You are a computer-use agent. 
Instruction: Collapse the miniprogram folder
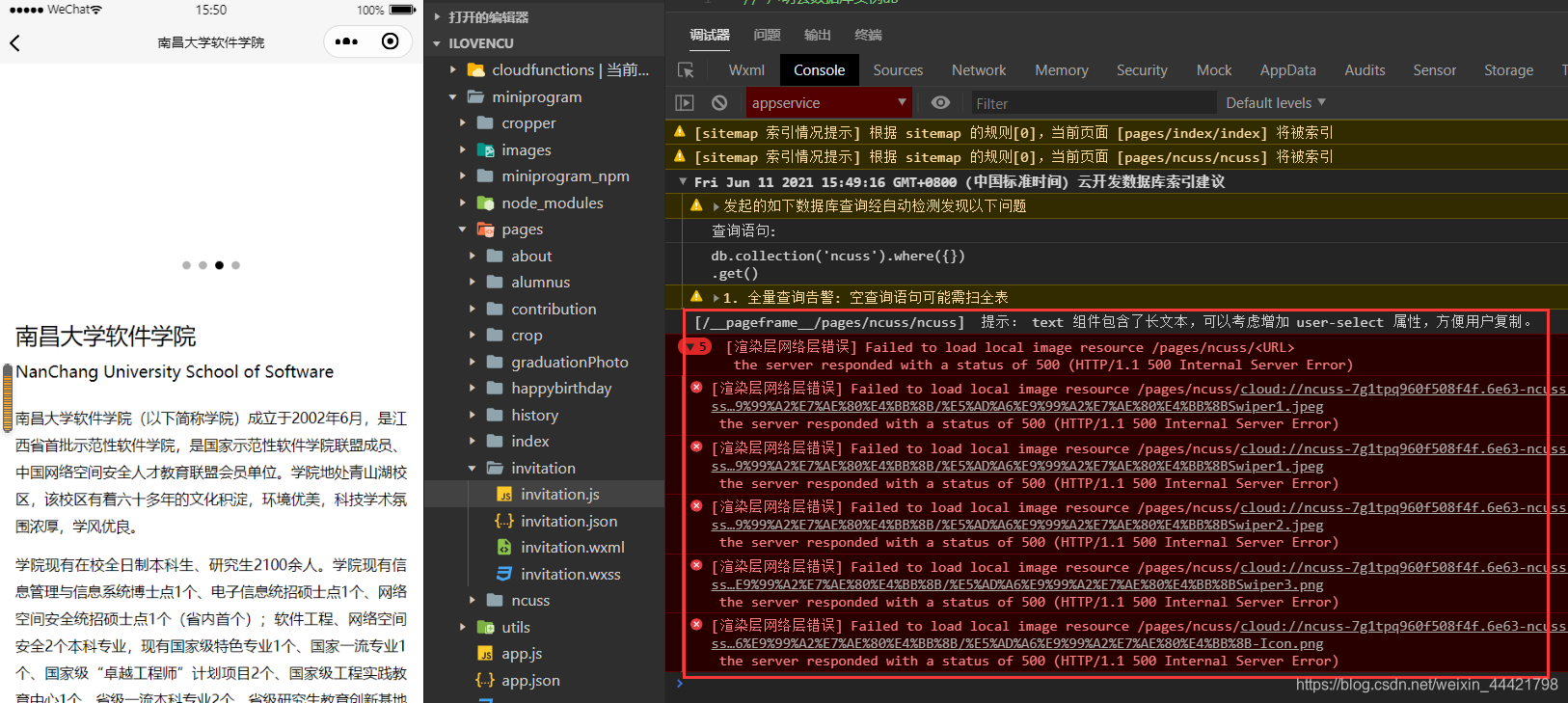453,97
